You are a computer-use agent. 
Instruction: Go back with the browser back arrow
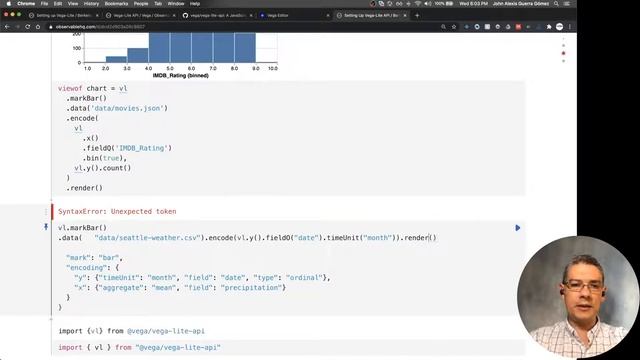(7, 27)
